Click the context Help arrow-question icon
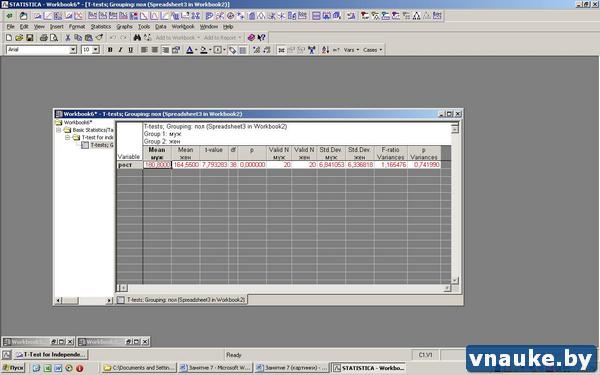Viewport: 600px width, 375px height. pos(262,38)
